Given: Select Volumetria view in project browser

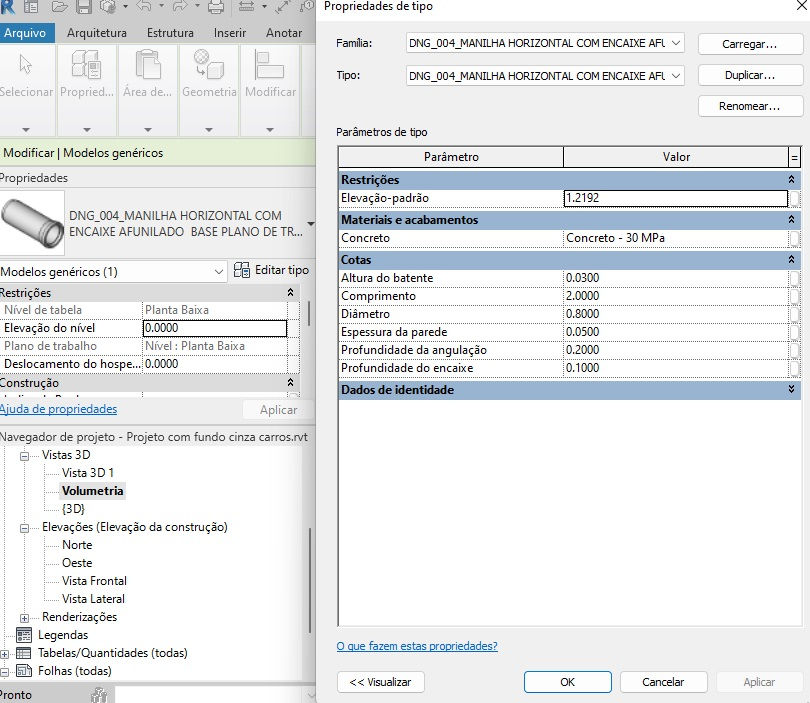Looking at the screenshot, I should point(92,491).
